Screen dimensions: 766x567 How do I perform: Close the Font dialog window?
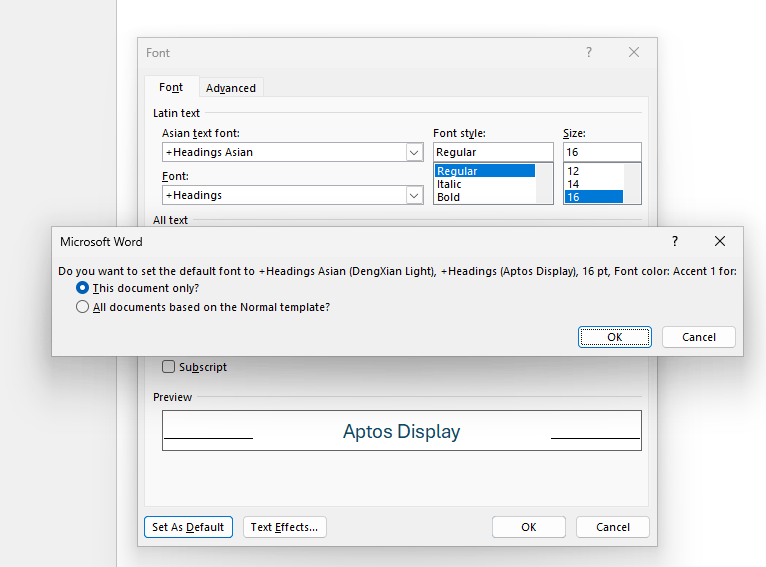tap(634, 52)
